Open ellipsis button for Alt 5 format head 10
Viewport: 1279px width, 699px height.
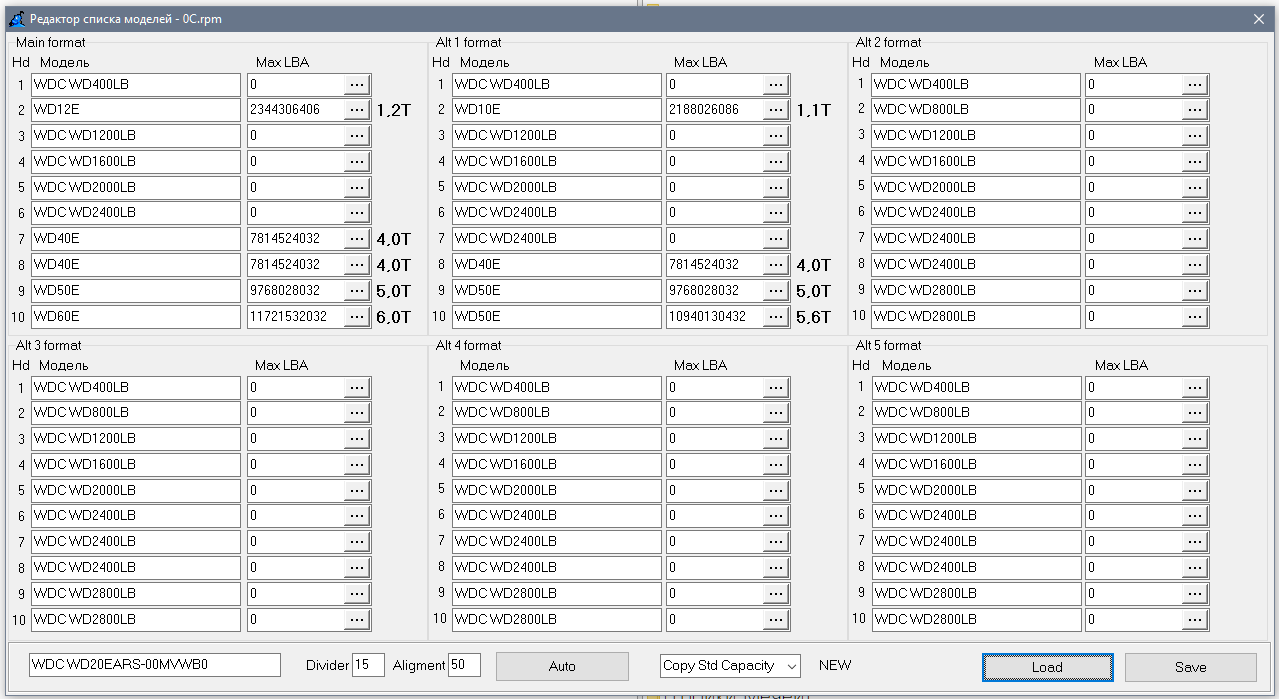(1195, 619)
